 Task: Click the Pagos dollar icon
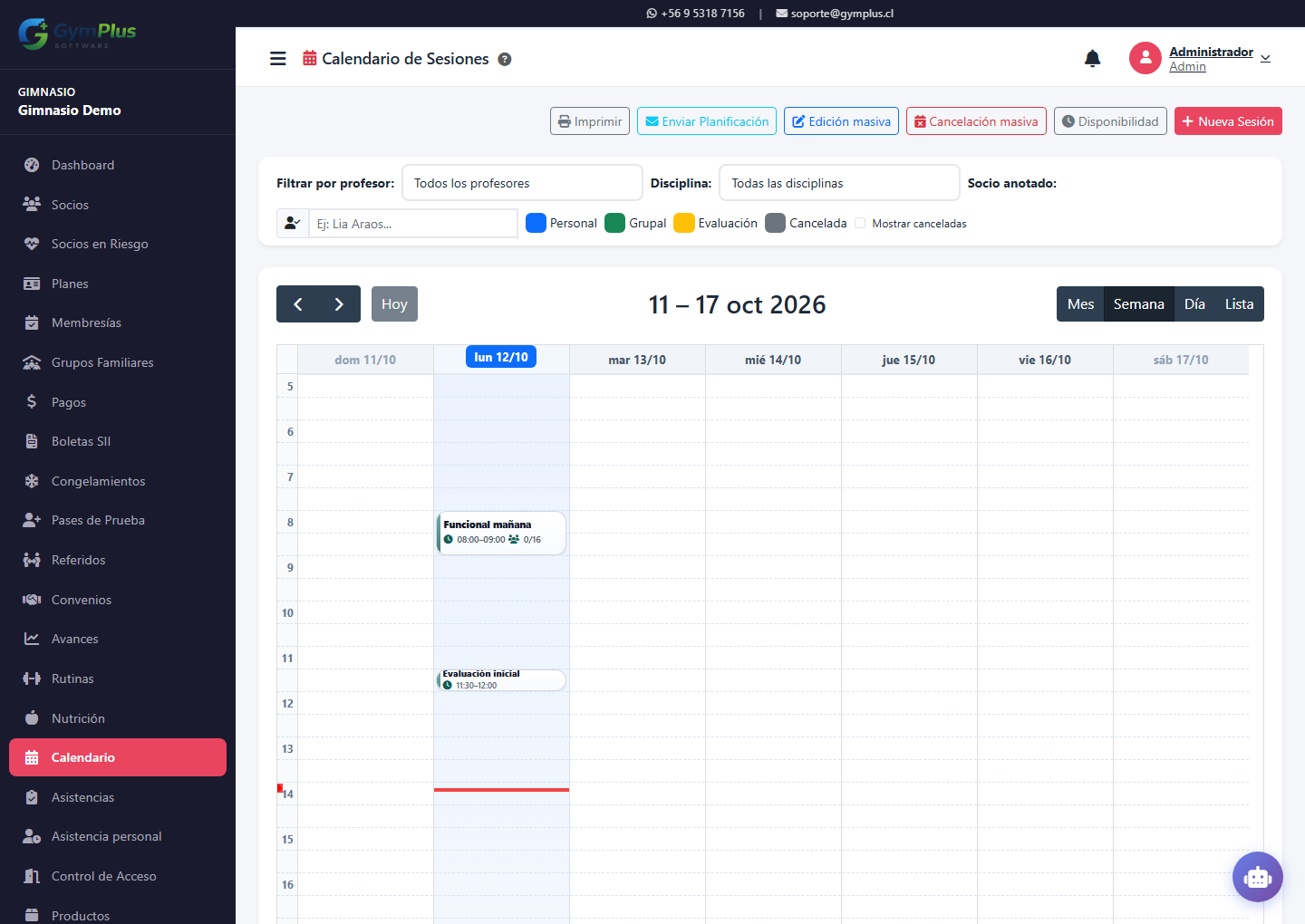coord(32,402)
